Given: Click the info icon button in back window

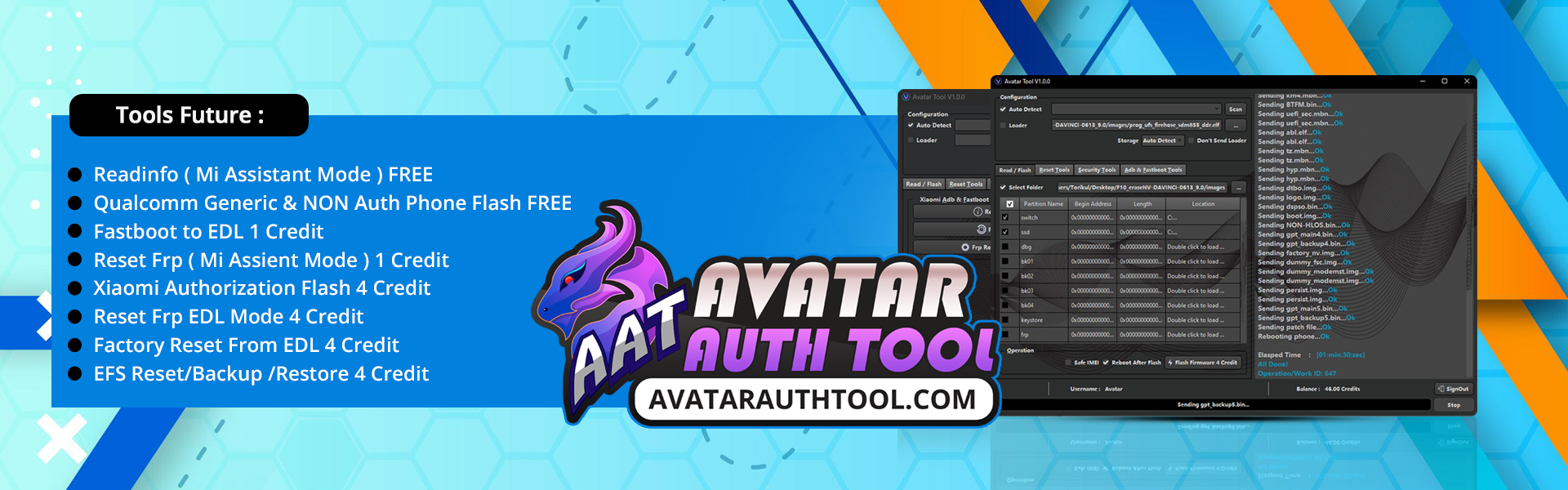Looking at the screenshot, I should pyautogui.click(x=978, y=212).
